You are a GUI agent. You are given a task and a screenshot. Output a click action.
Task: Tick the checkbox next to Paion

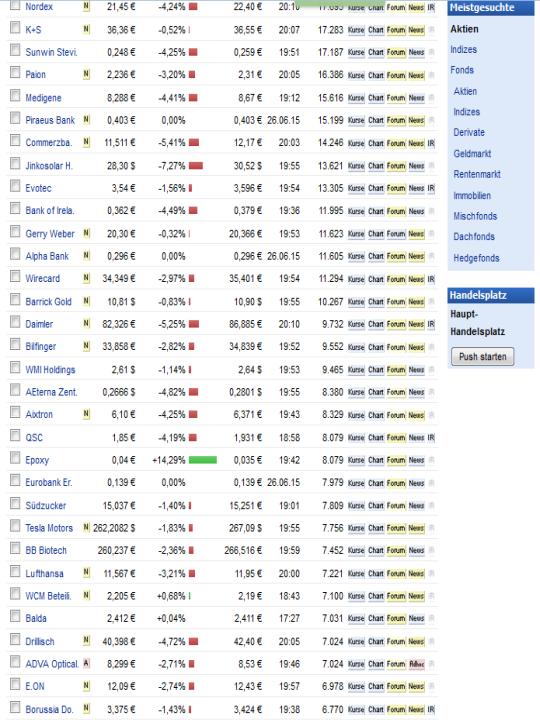pos(15,73)
